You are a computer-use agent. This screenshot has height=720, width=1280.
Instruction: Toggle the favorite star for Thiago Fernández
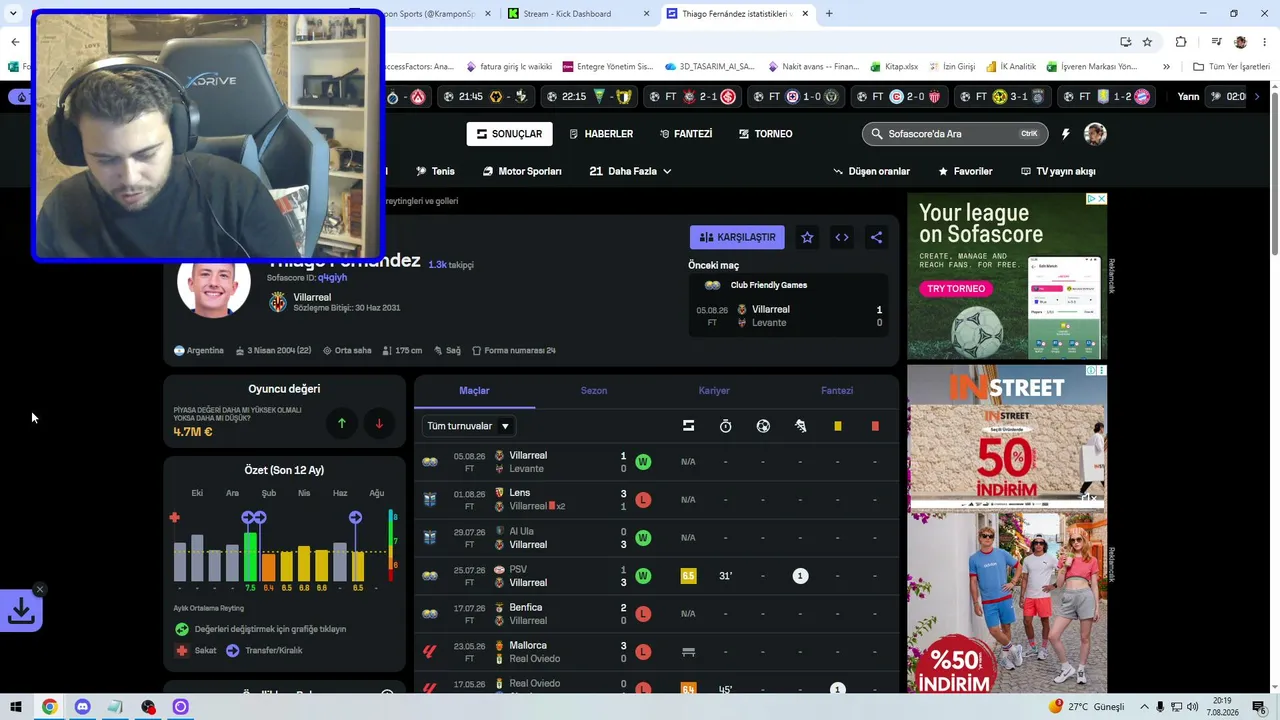[807, 237]
